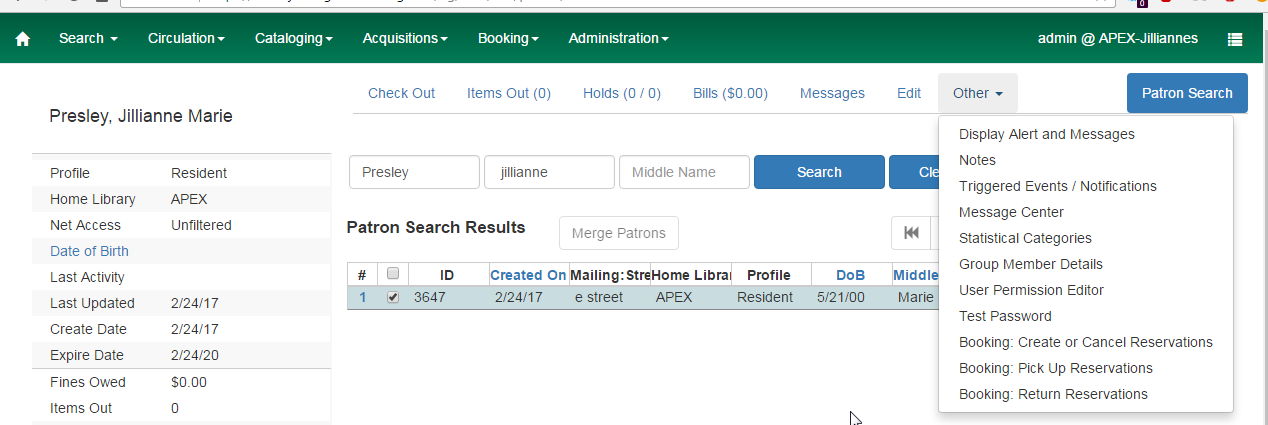Select Booking: Create or Cancel Reservations
Viewport: 1268px width, 425px height.
point(1086,342)
